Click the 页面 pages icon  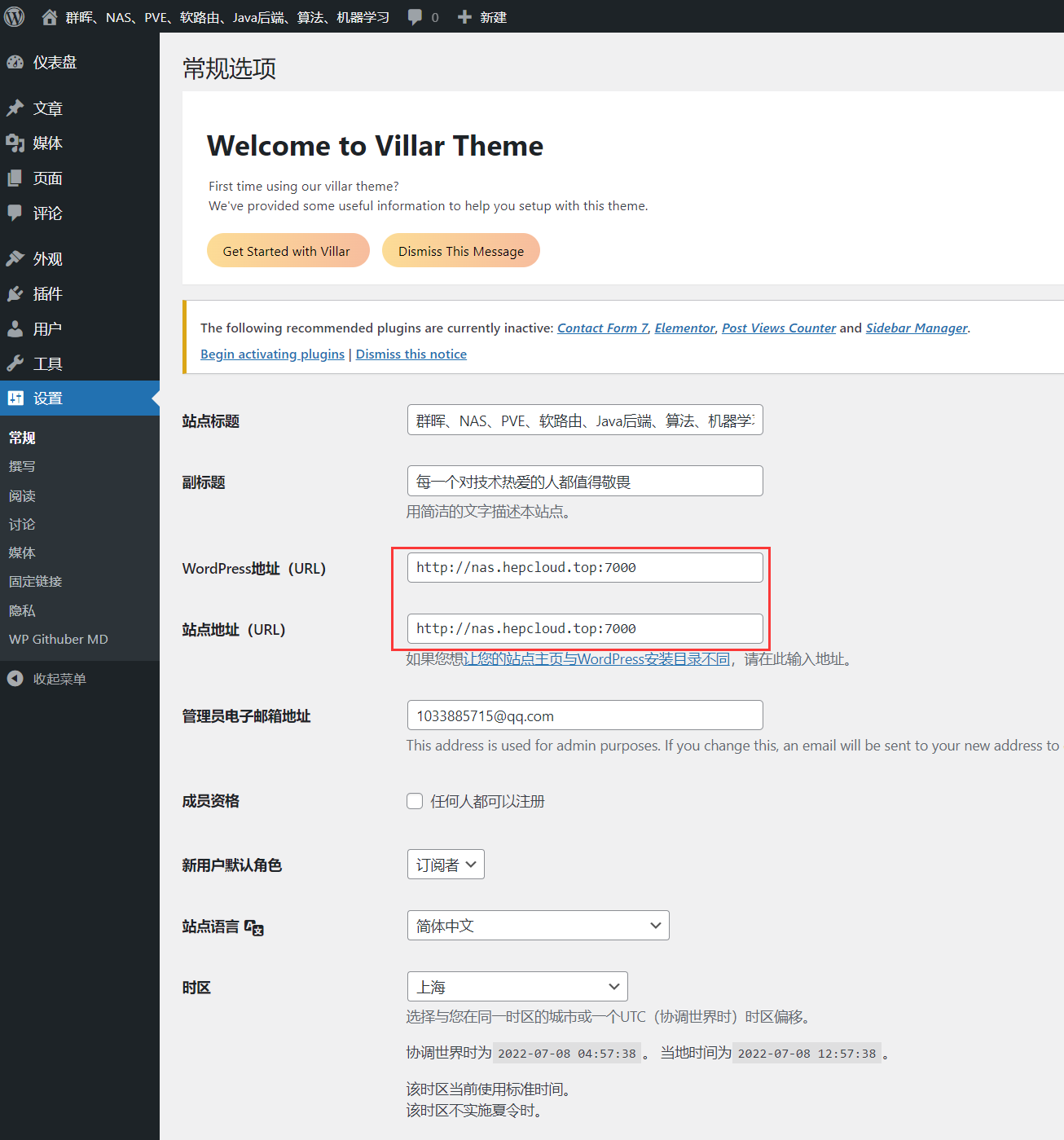click(15, 178)
